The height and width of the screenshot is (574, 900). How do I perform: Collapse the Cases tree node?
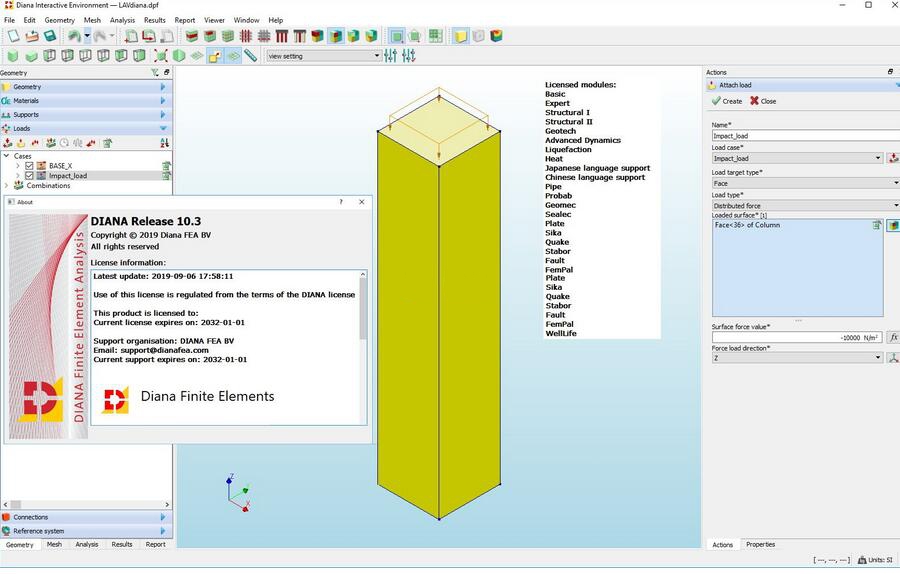tap(7, 156)
